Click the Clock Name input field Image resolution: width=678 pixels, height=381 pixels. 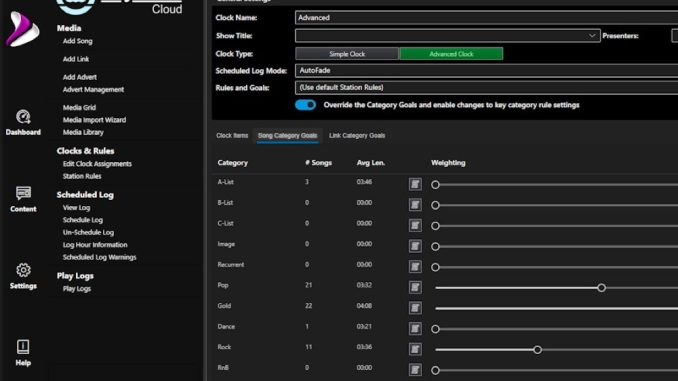click(486, 18)
